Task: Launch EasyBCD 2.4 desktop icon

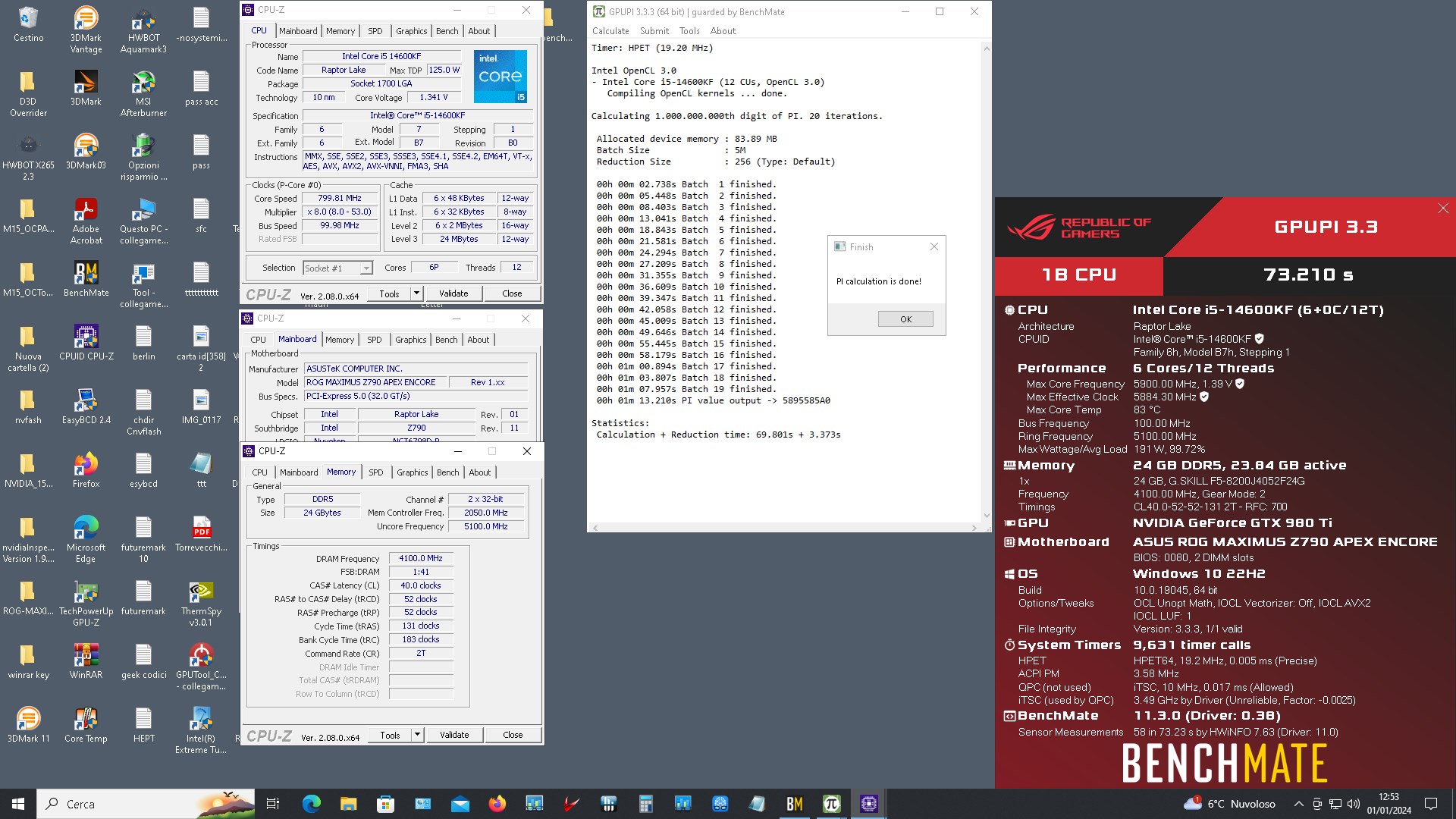Action: click(86, 406)
